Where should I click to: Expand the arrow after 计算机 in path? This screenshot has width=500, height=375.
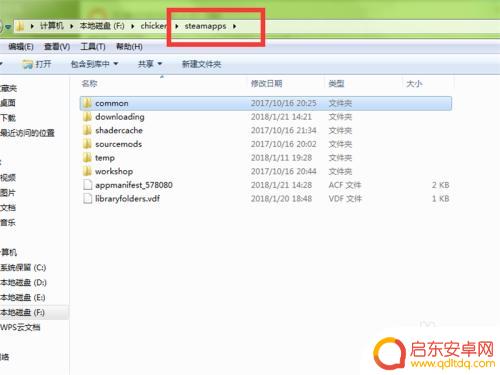click(x=72, y=26)
